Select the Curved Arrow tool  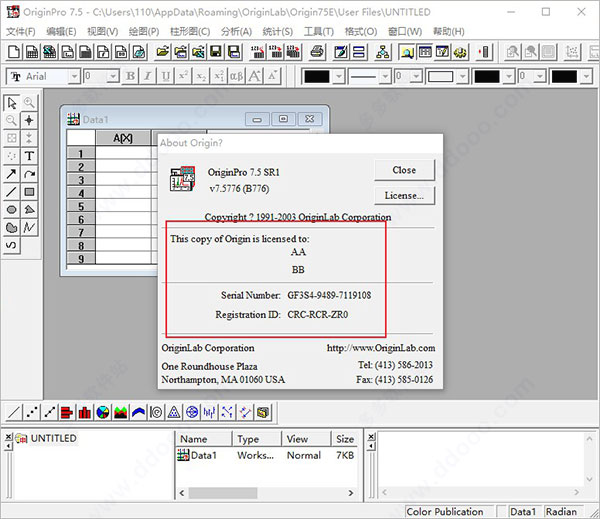pyautogui.click(x=29, y=174)
